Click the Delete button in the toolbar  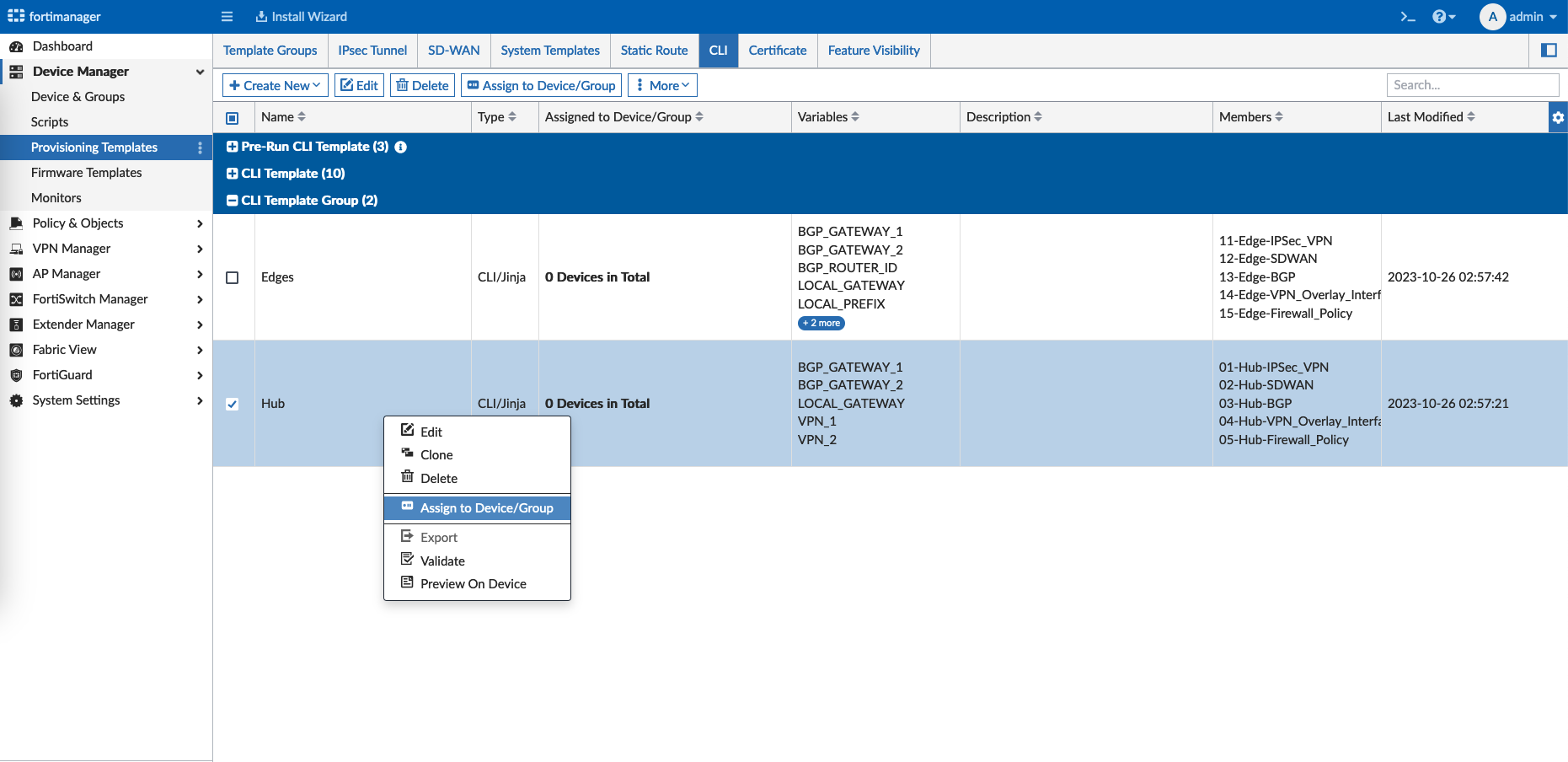[x=422, y=85]
